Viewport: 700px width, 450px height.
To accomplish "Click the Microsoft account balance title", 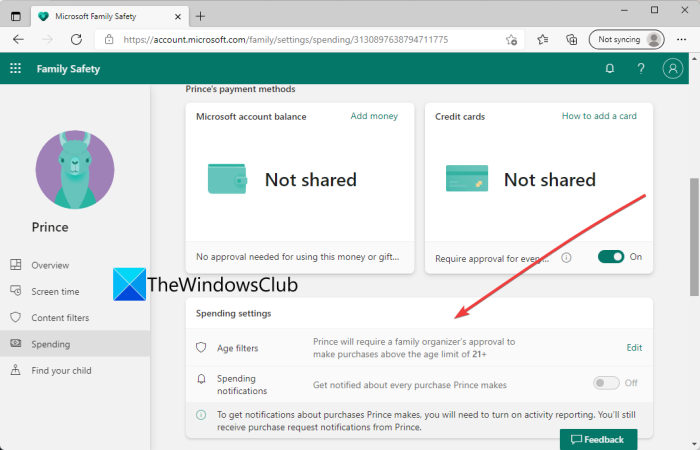I will pos(251,117).
